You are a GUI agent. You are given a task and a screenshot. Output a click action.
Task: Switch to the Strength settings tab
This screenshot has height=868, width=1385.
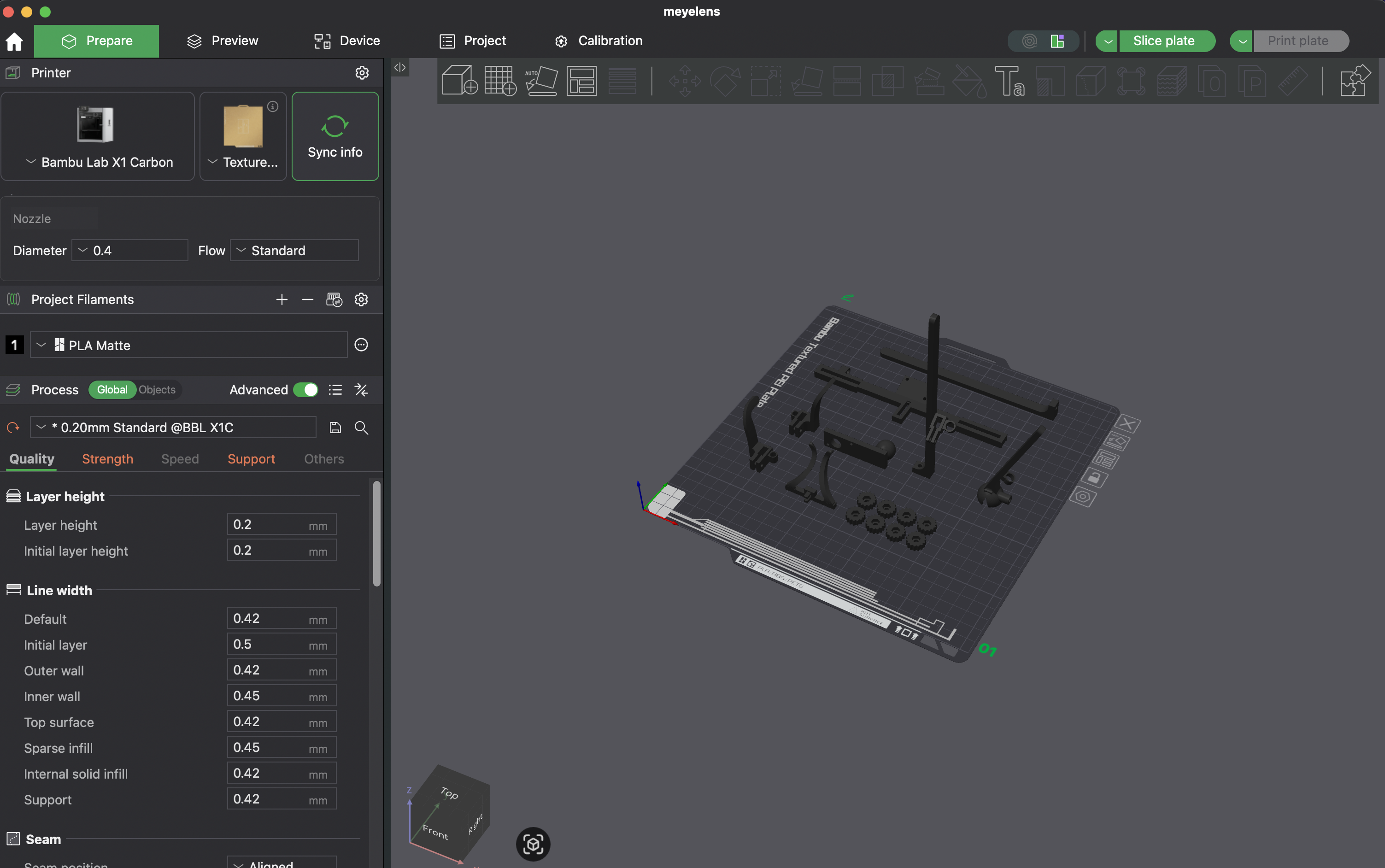coord(107,459)
